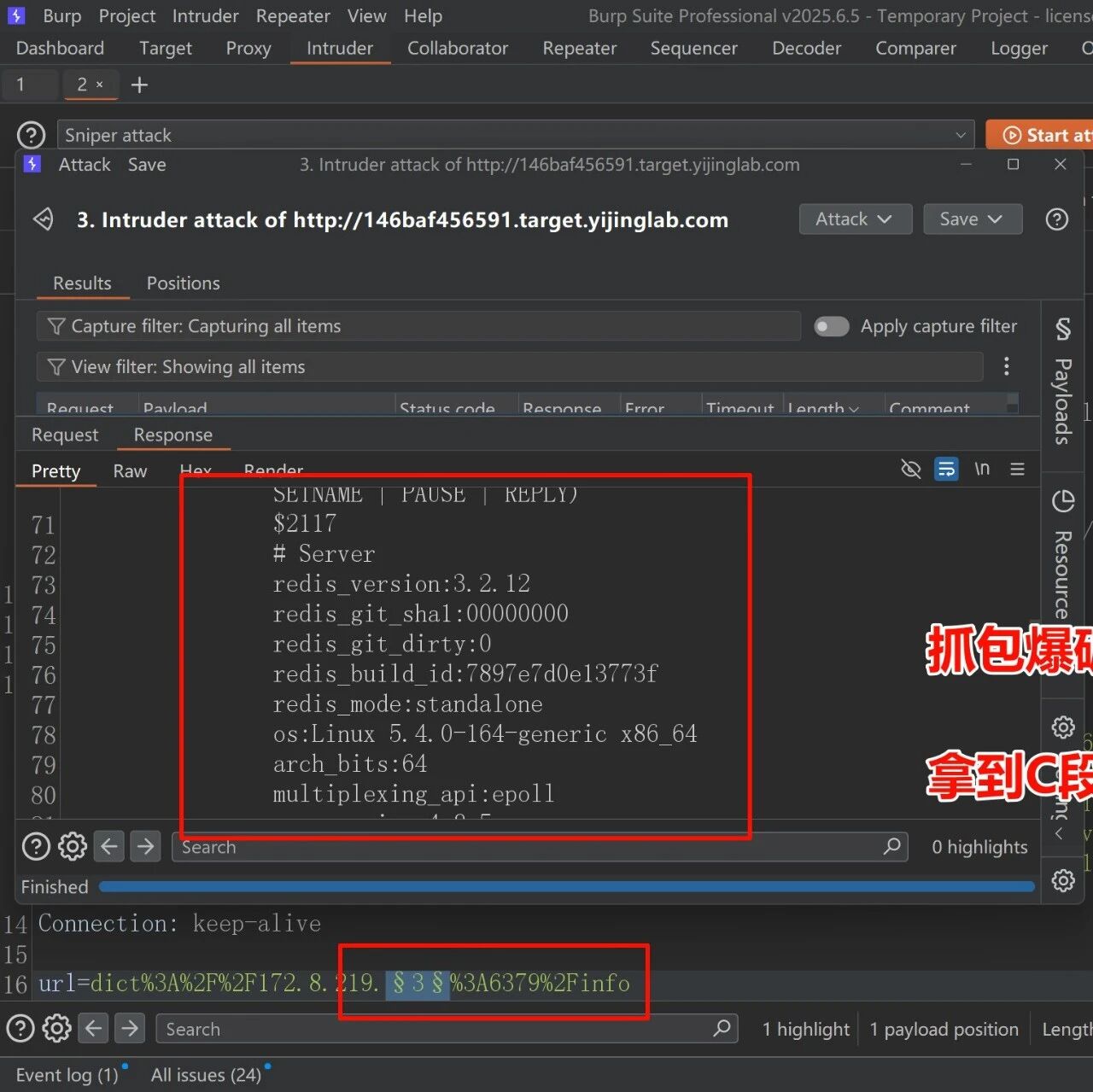1093x1092 pixels.
Task: Switch to the Target tab
Action: click(x=166, y=49)
